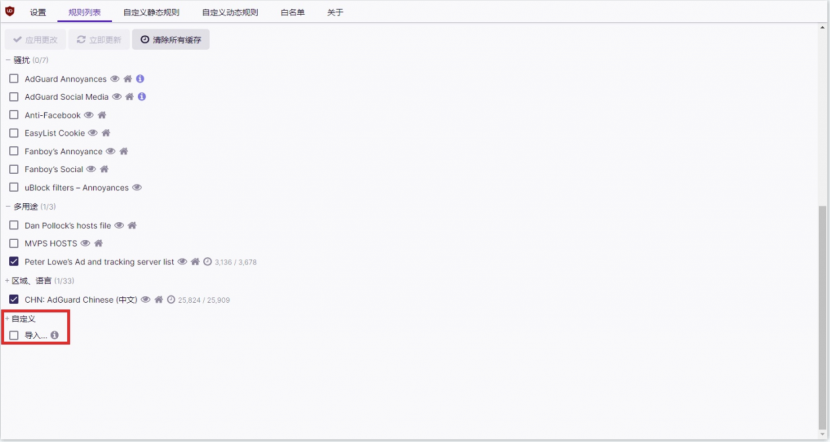830x442 pixels.
Task: Enable uBlock filters Annoyances checkbox
Action: 14,187
